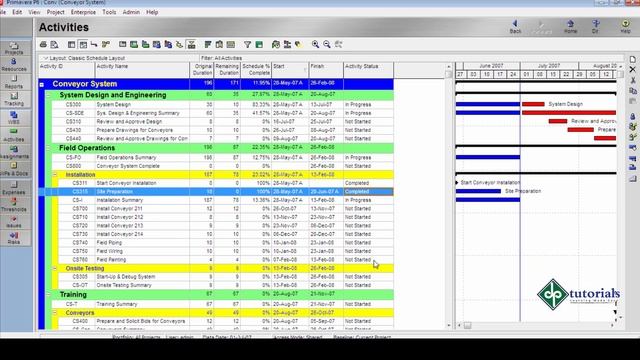Toggle the Bottom Layout toolbar icon
The height and width of the screenshot is (360, 640).
point(191,44)
